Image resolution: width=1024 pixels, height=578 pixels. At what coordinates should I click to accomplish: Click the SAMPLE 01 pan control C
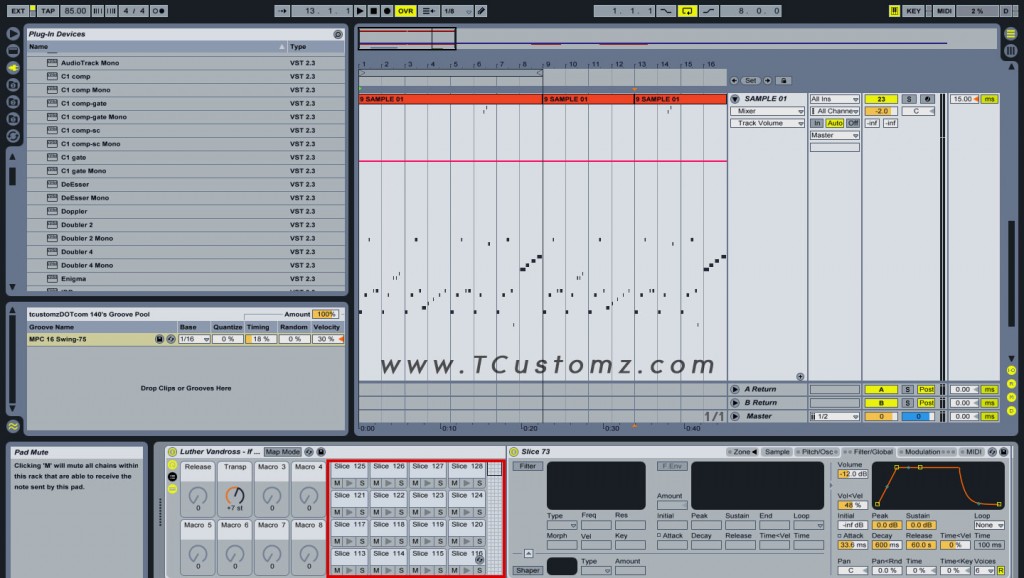click(918, 111)
